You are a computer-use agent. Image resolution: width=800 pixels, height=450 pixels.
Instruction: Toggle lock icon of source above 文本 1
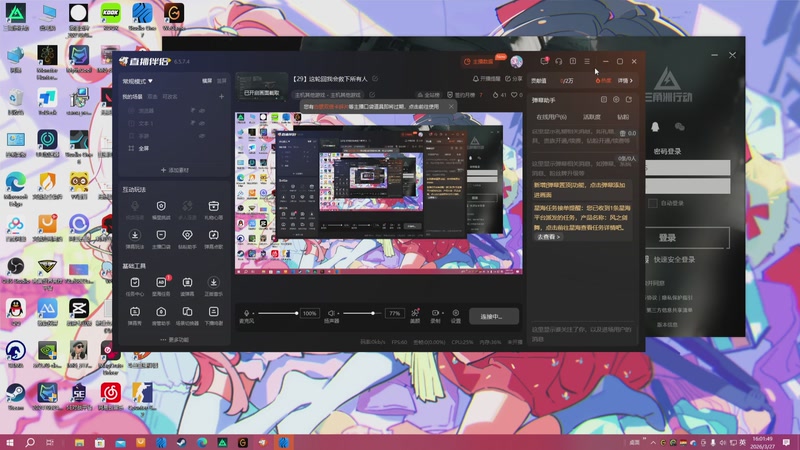tap(193, 110)
